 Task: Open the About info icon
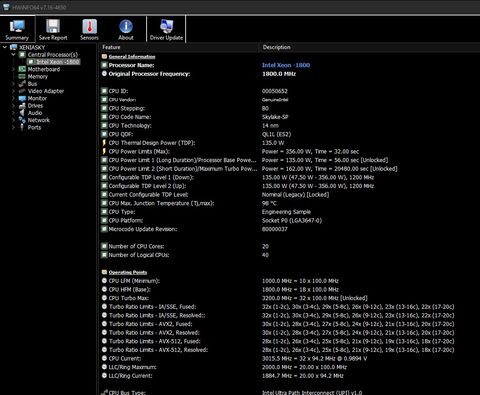(126, 26)
